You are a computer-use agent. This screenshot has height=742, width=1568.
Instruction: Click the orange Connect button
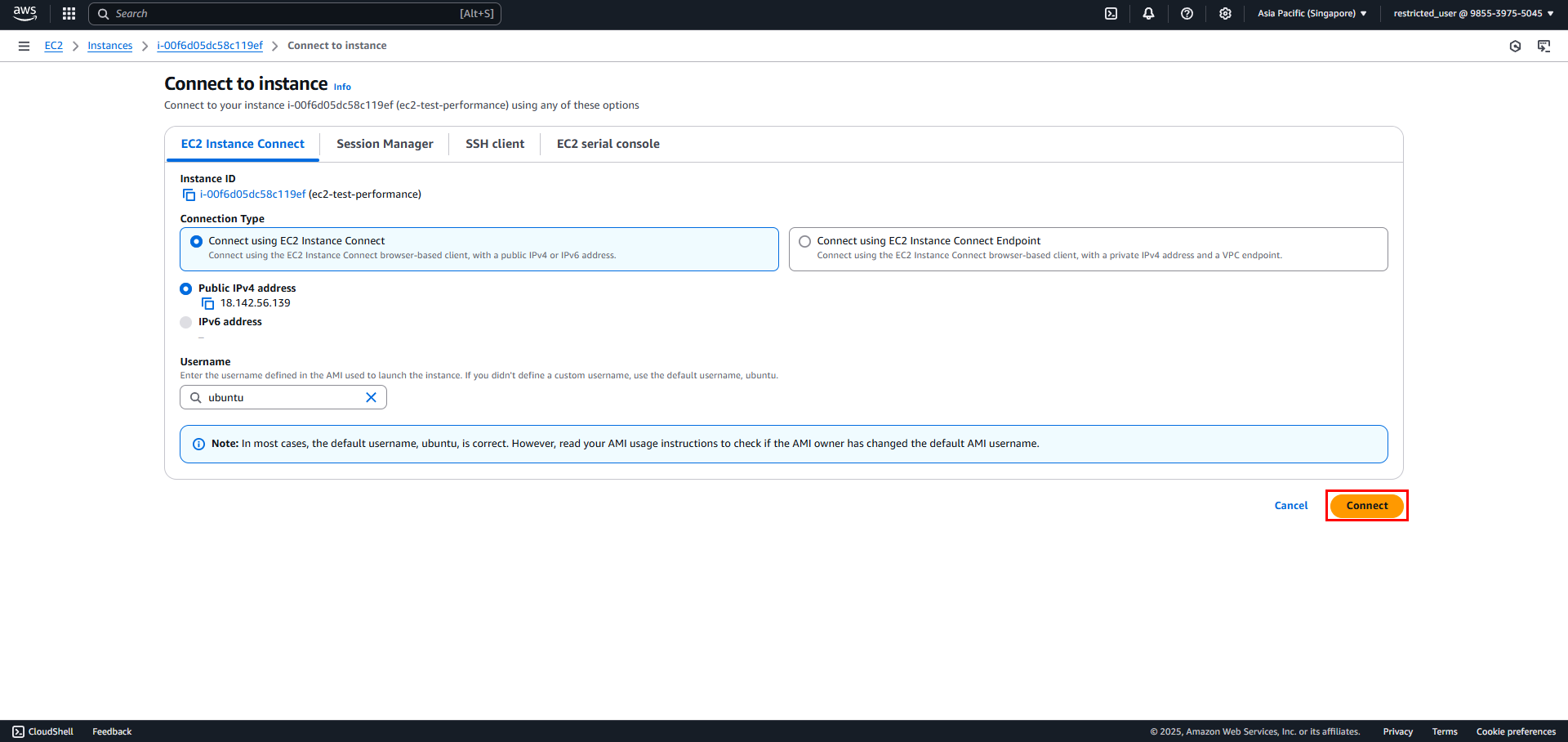pos(1366,506)
